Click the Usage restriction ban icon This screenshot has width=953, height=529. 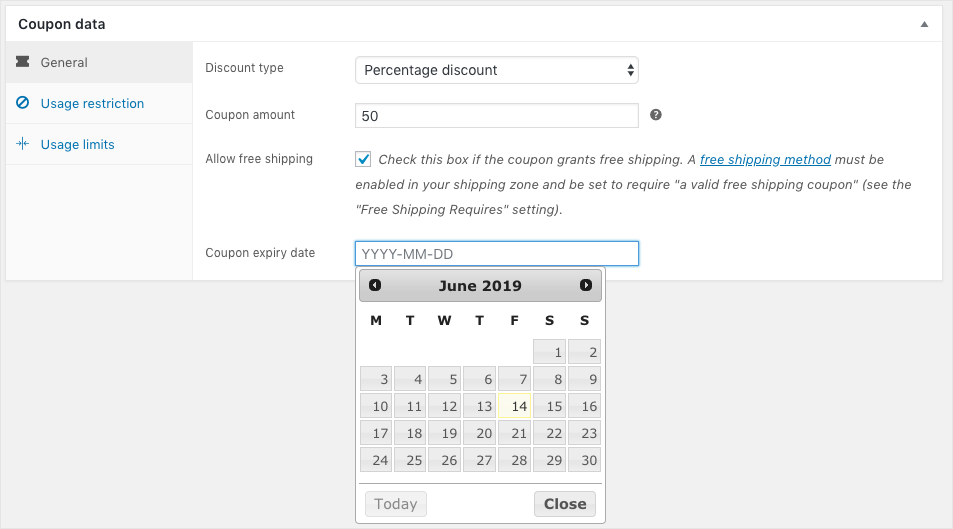tap(22, 103)
